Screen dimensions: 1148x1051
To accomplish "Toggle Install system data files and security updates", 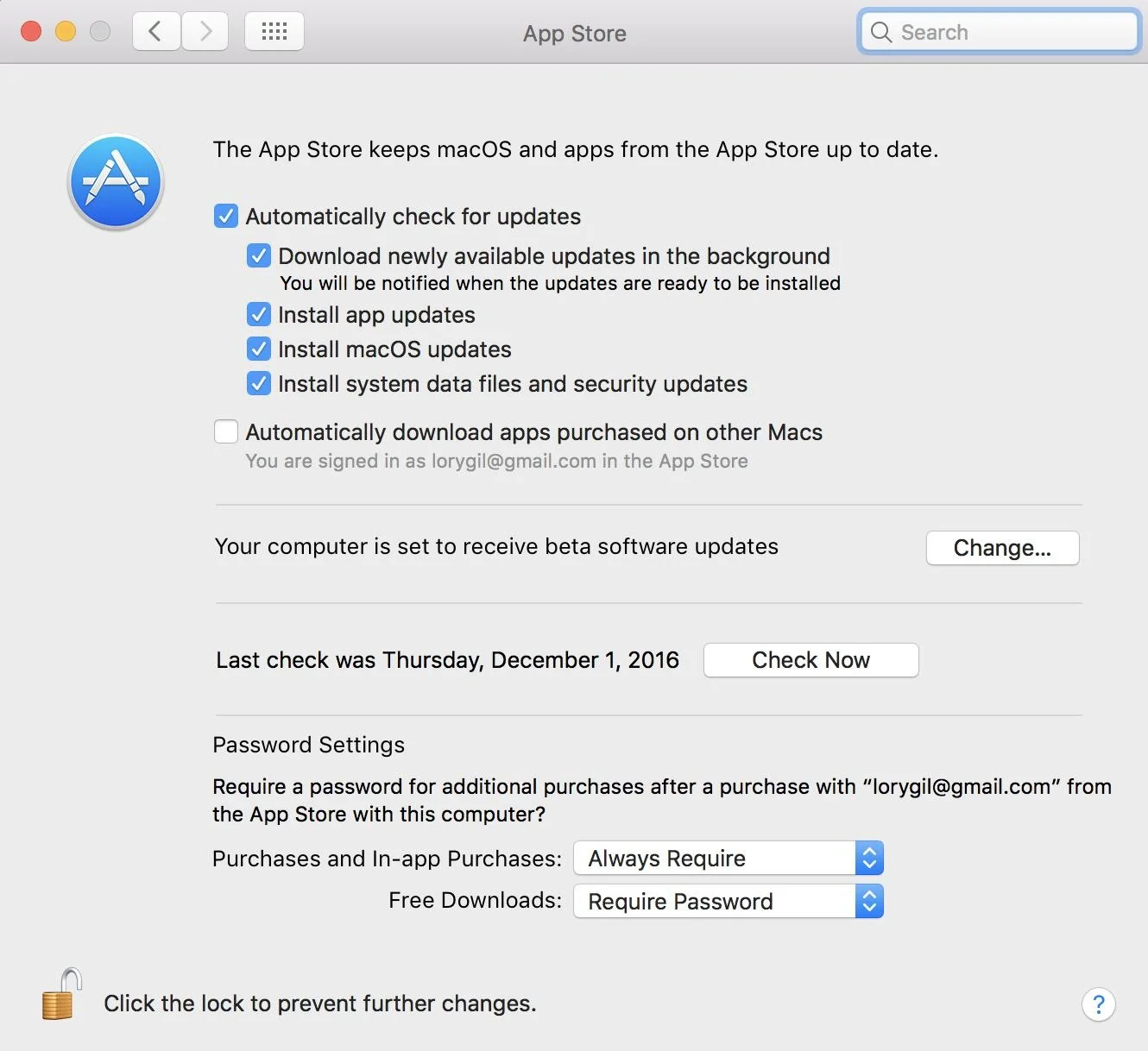I will coord(259,383).
